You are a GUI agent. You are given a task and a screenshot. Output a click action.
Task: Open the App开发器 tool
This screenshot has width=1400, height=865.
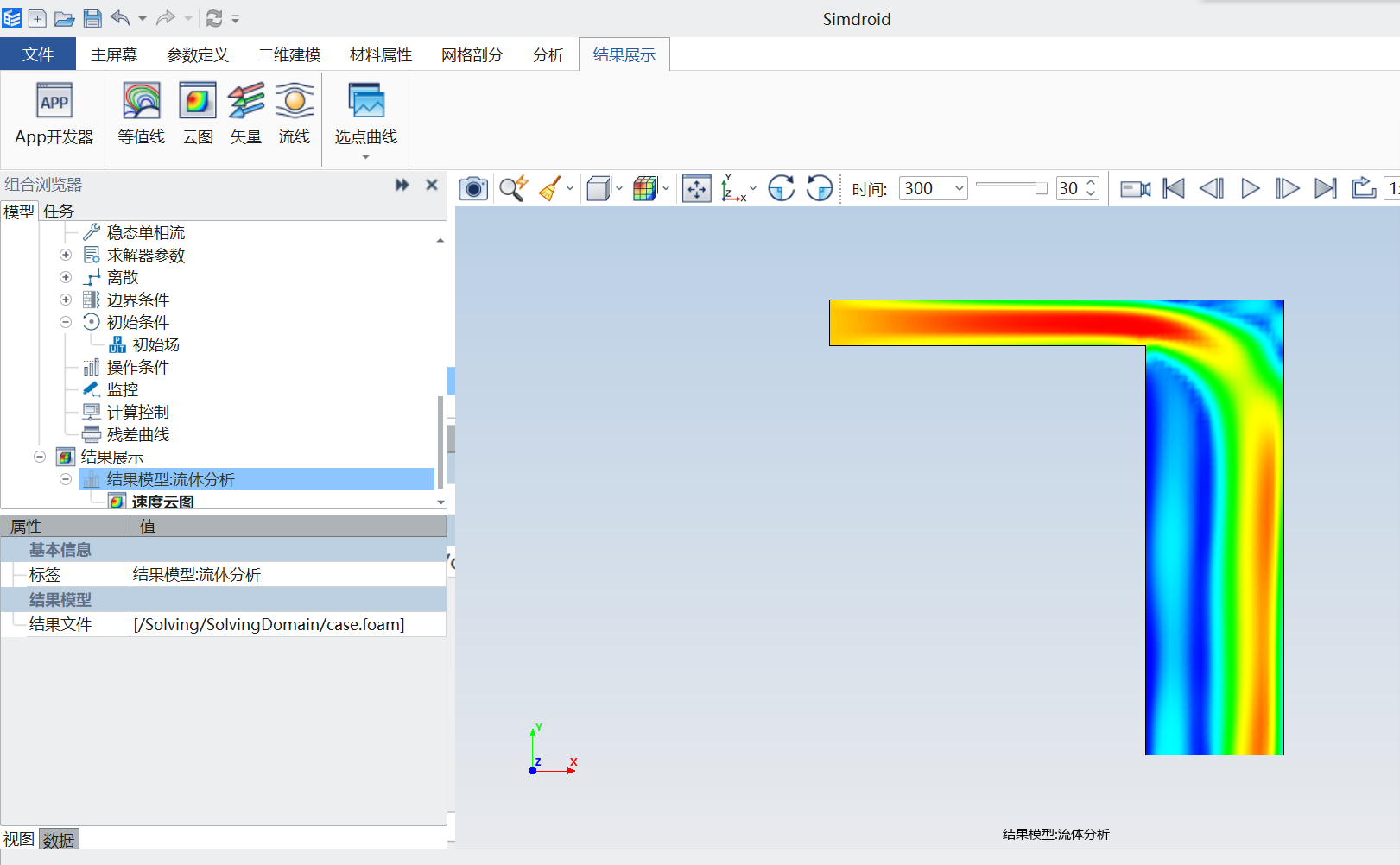click(54, 115)
